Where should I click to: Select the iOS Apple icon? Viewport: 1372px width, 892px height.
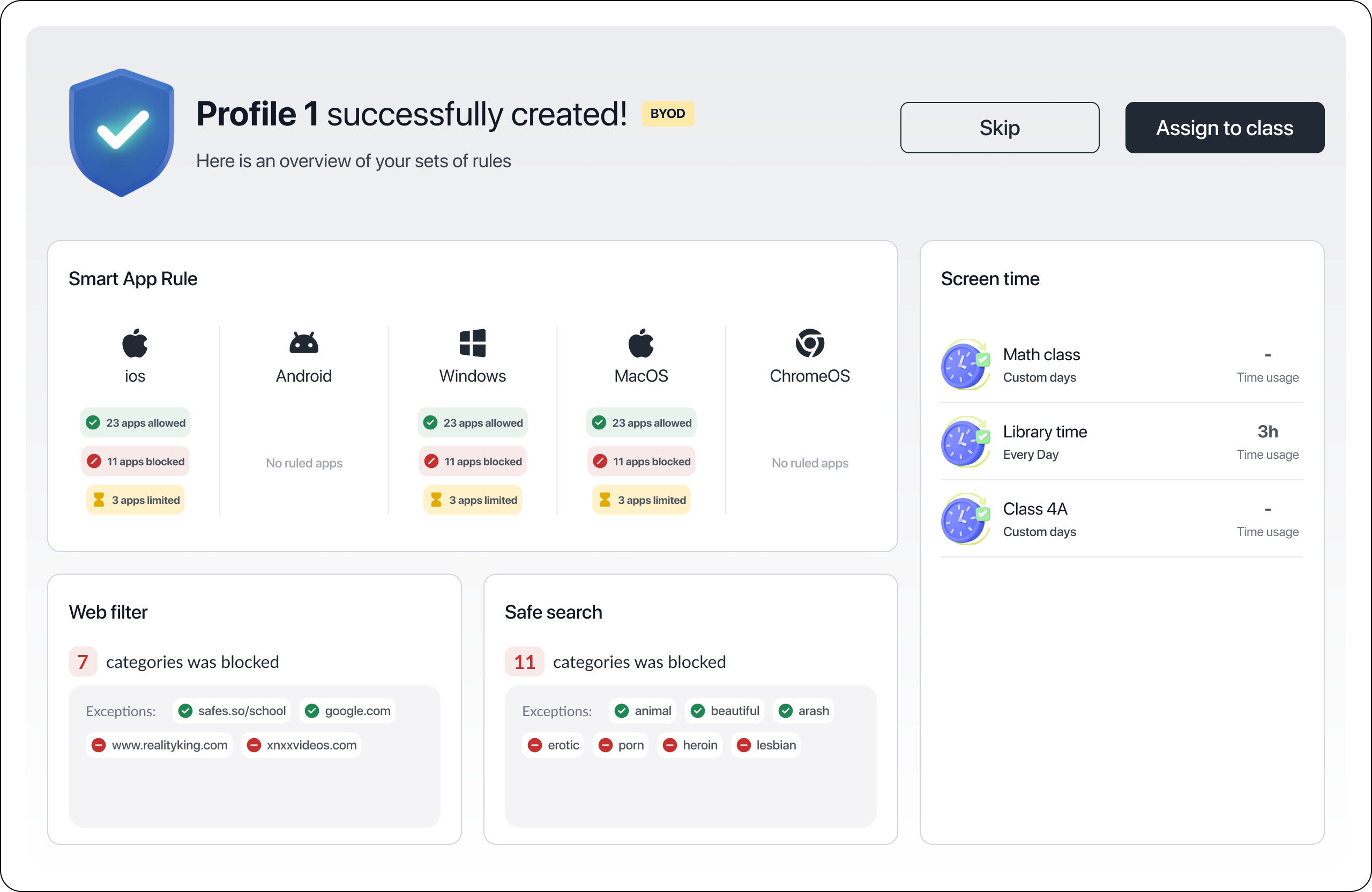135,343
